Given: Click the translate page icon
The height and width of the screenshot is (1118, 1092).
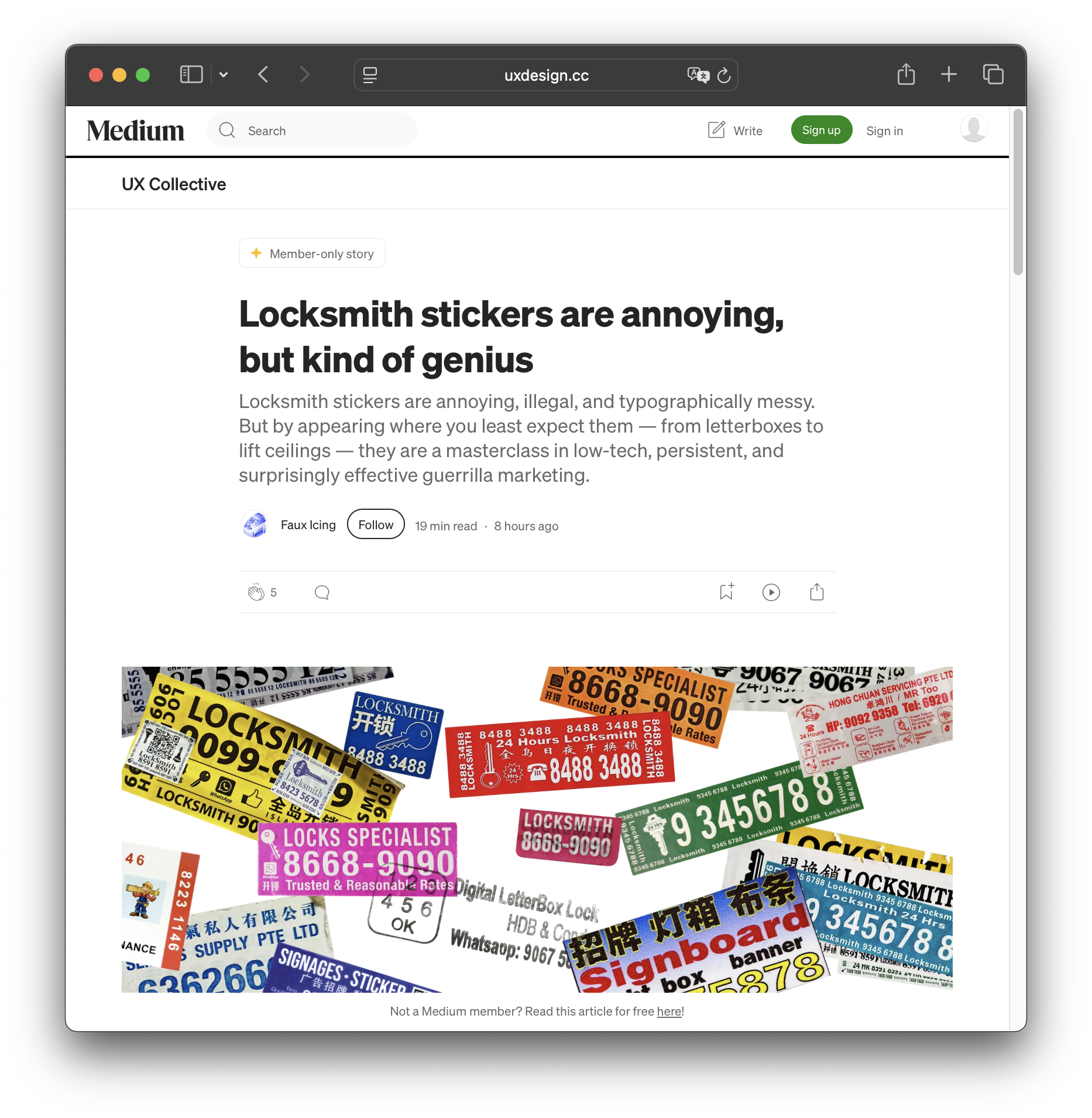Looking at the screenshot, I should pos(698,75).
